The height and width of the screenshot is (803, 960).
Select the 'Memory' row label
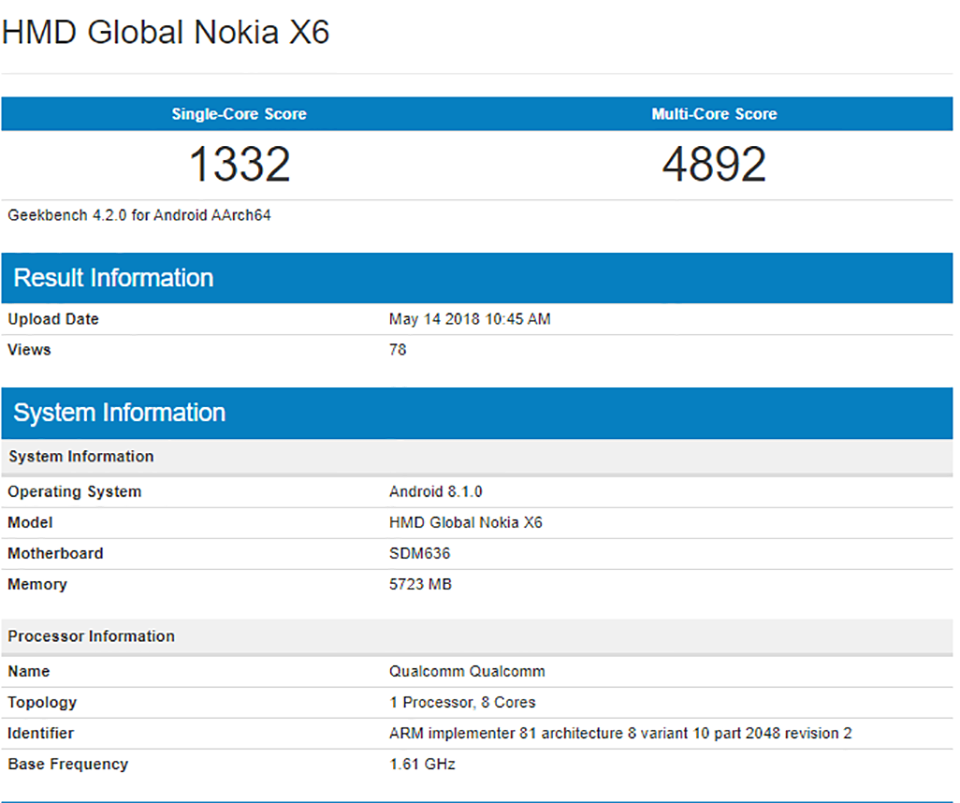(37, 585)
